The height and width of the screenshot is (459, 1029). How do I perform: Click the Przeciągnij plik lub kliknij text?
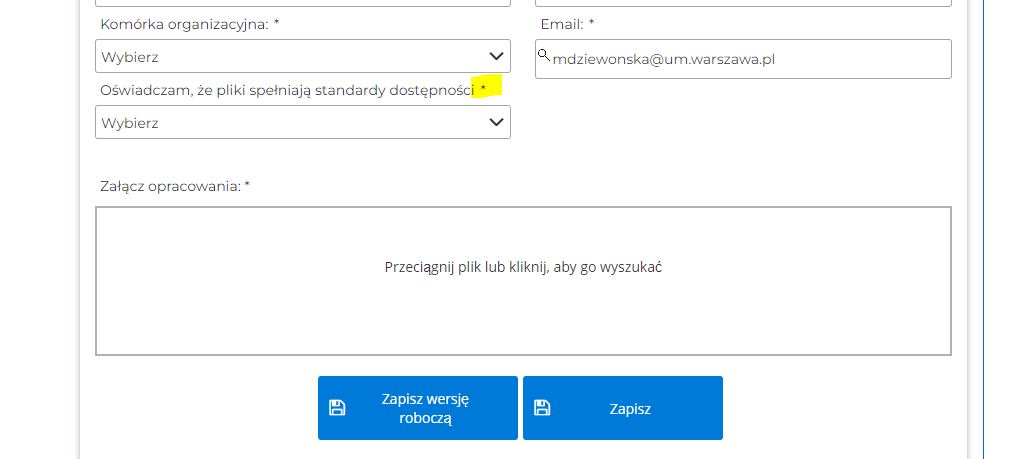(x=523, y=267)
